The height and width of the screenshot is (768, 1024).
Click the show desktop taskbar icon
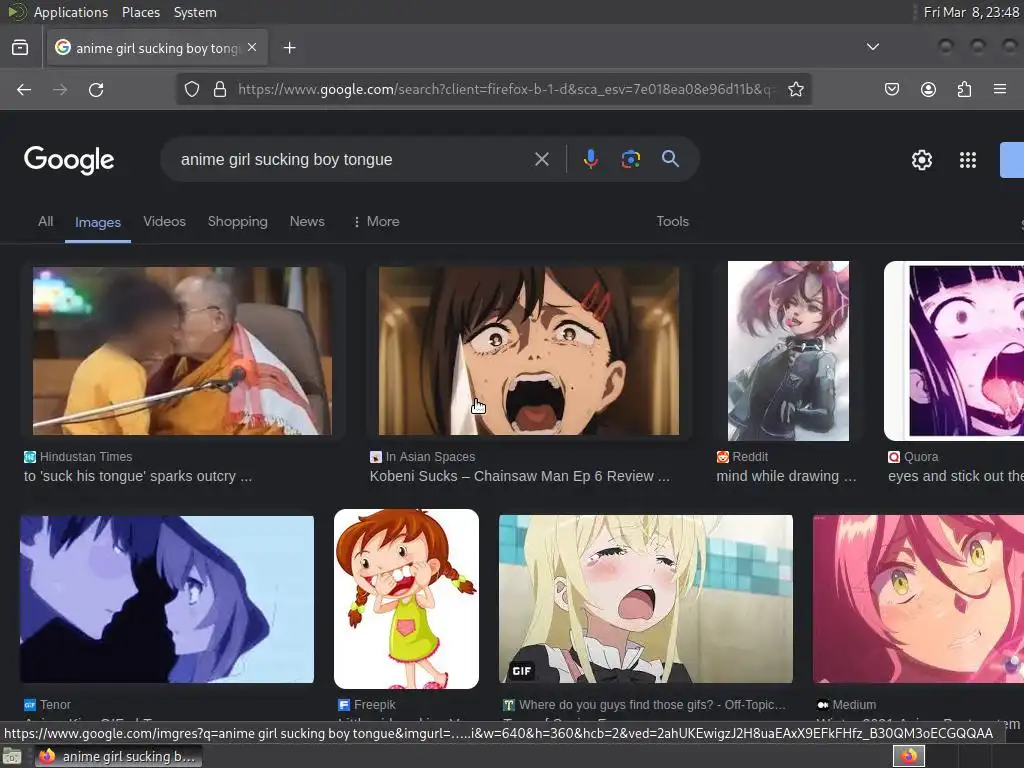[x=12, y=756]
